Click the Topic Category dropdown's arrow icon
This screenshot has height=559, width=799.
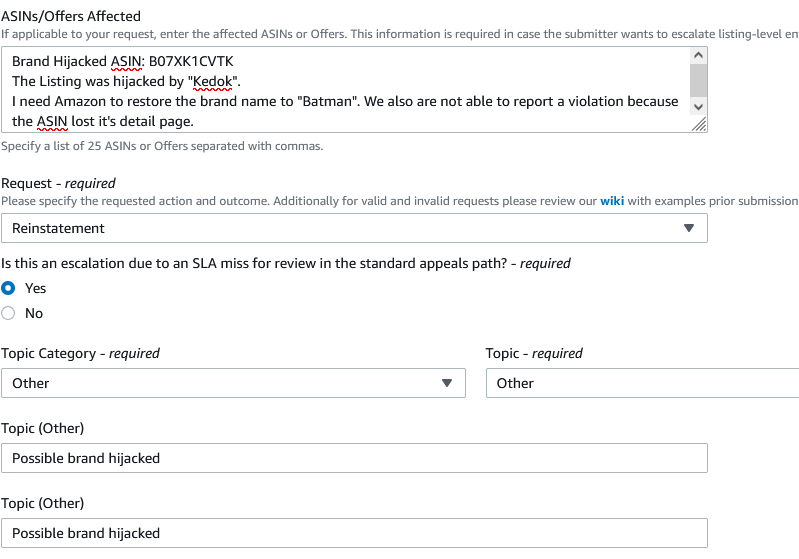click(446, 383)
